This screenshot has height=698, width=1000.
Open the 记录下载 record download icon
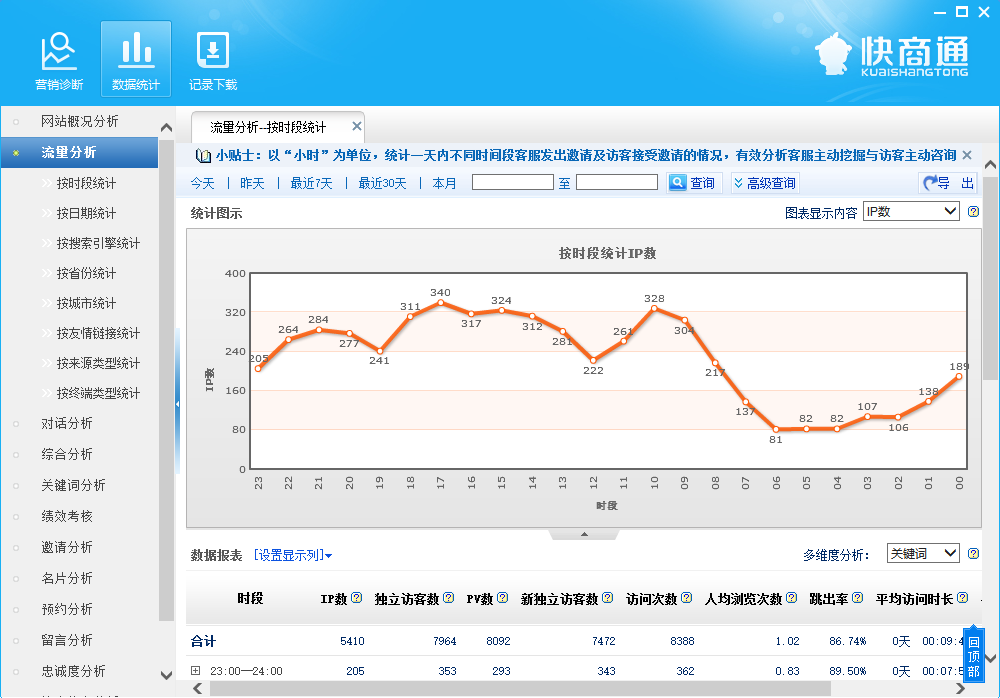213,60
